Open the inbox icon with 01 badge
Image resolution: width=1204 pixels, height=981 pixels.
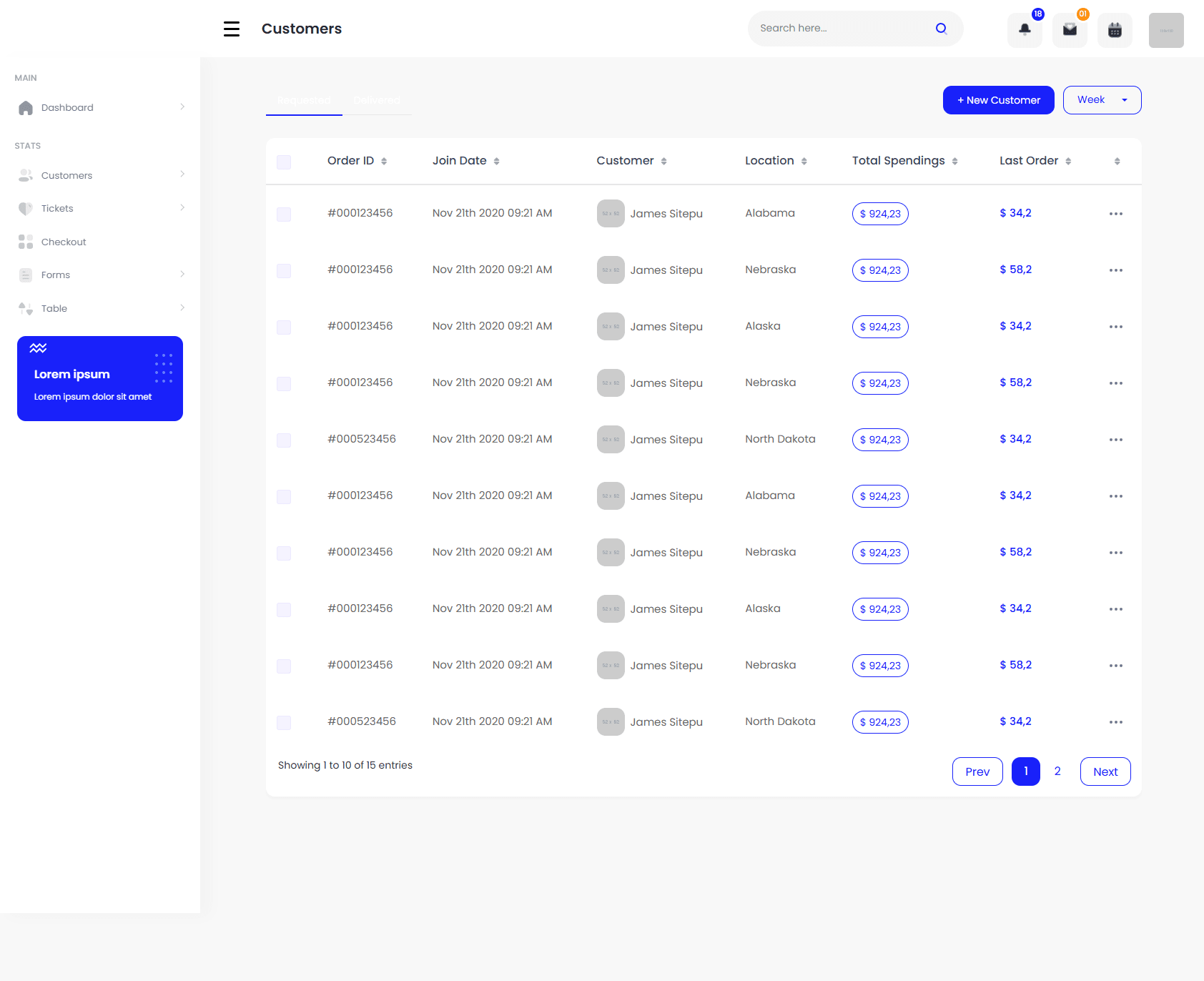pos(1069,29)
